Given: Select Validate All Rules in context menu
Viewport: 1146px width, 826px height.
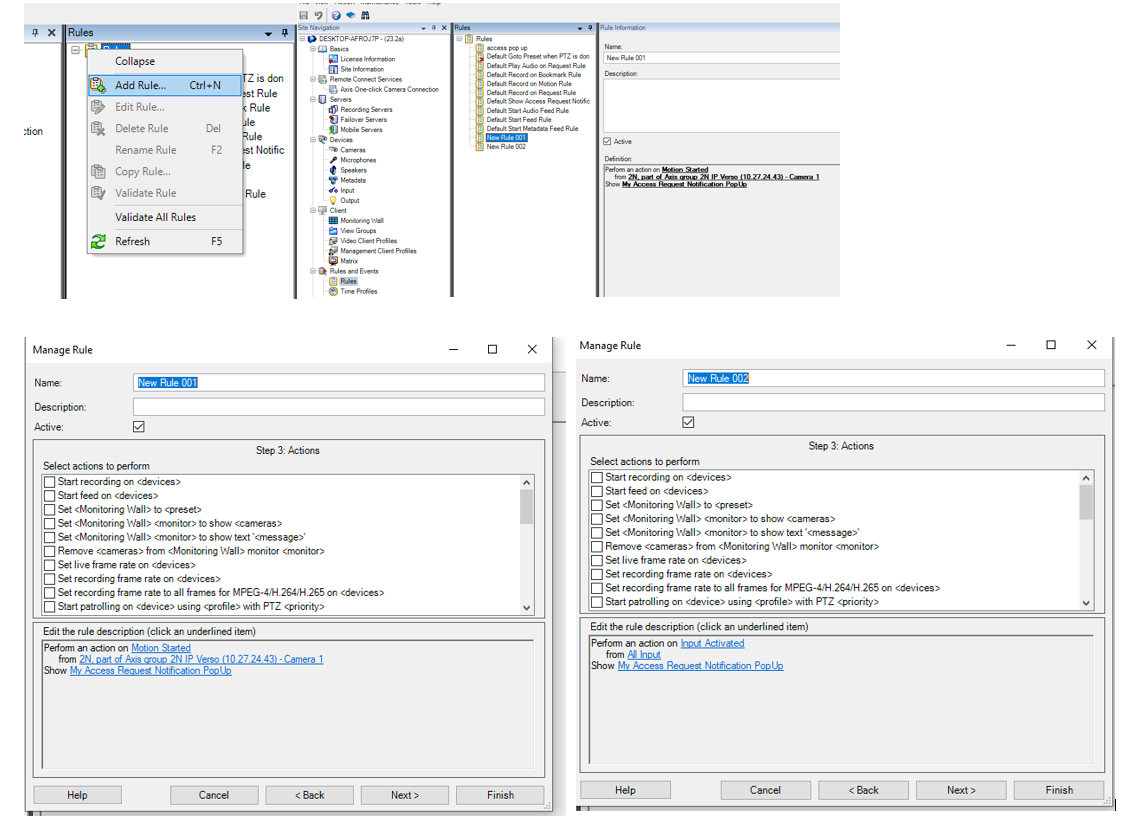Looking at the screenshot, I should (155, 217).
